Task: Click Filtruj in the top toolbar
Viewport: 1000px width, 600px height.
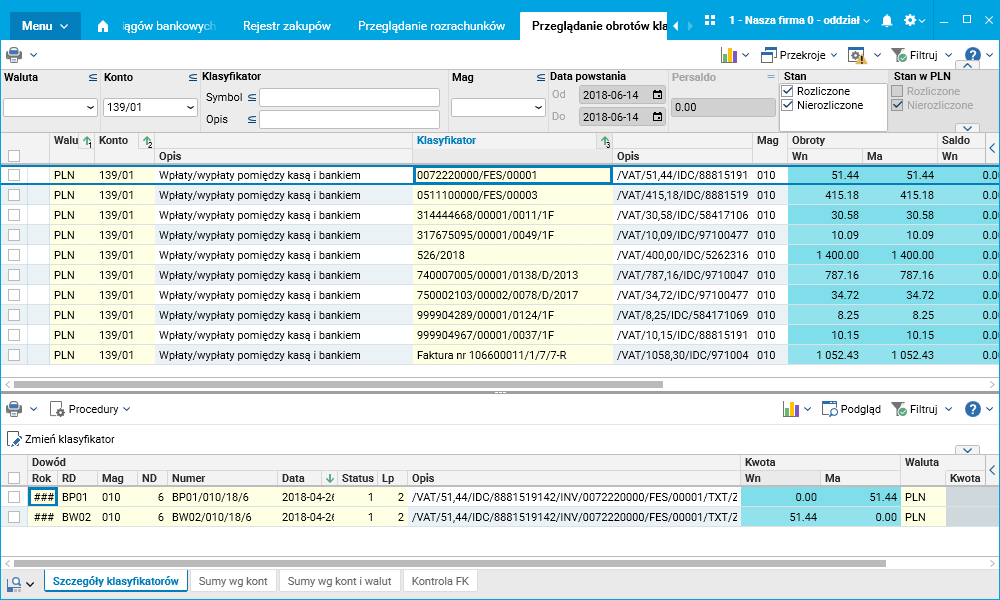Action: click(x=912, y=55)
